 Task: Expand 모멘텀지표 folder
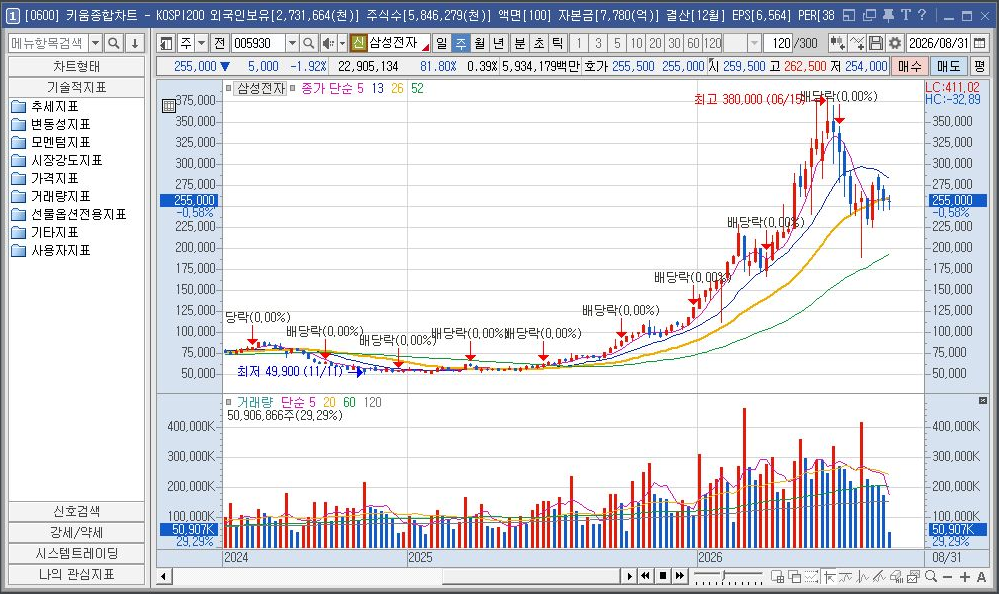click(51, 142)
